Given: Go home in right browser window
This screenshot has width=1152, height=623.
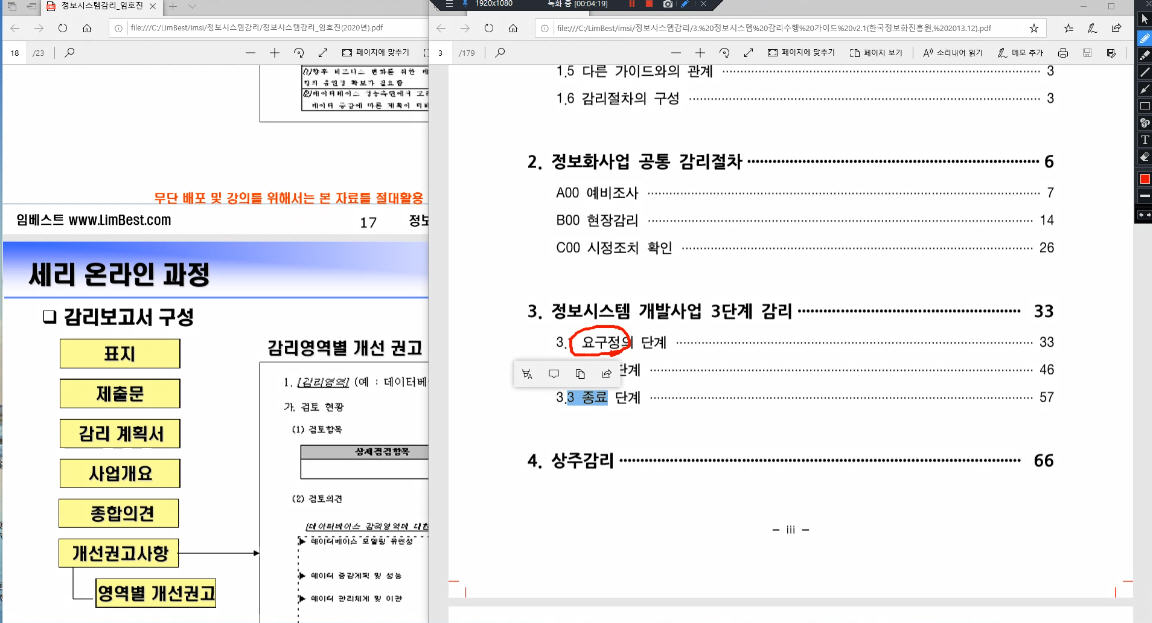Looking at the screenshot, I should [513, 28].
